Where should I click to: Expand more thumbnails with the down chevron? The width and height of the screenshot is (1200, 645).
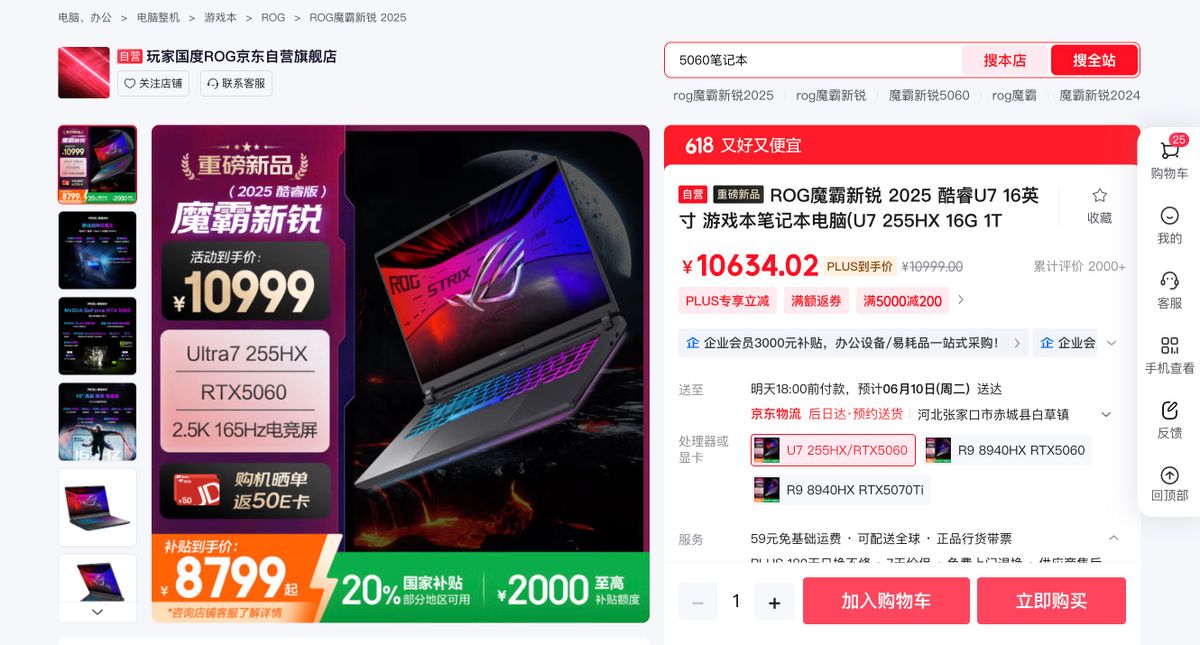click(97, 611)
